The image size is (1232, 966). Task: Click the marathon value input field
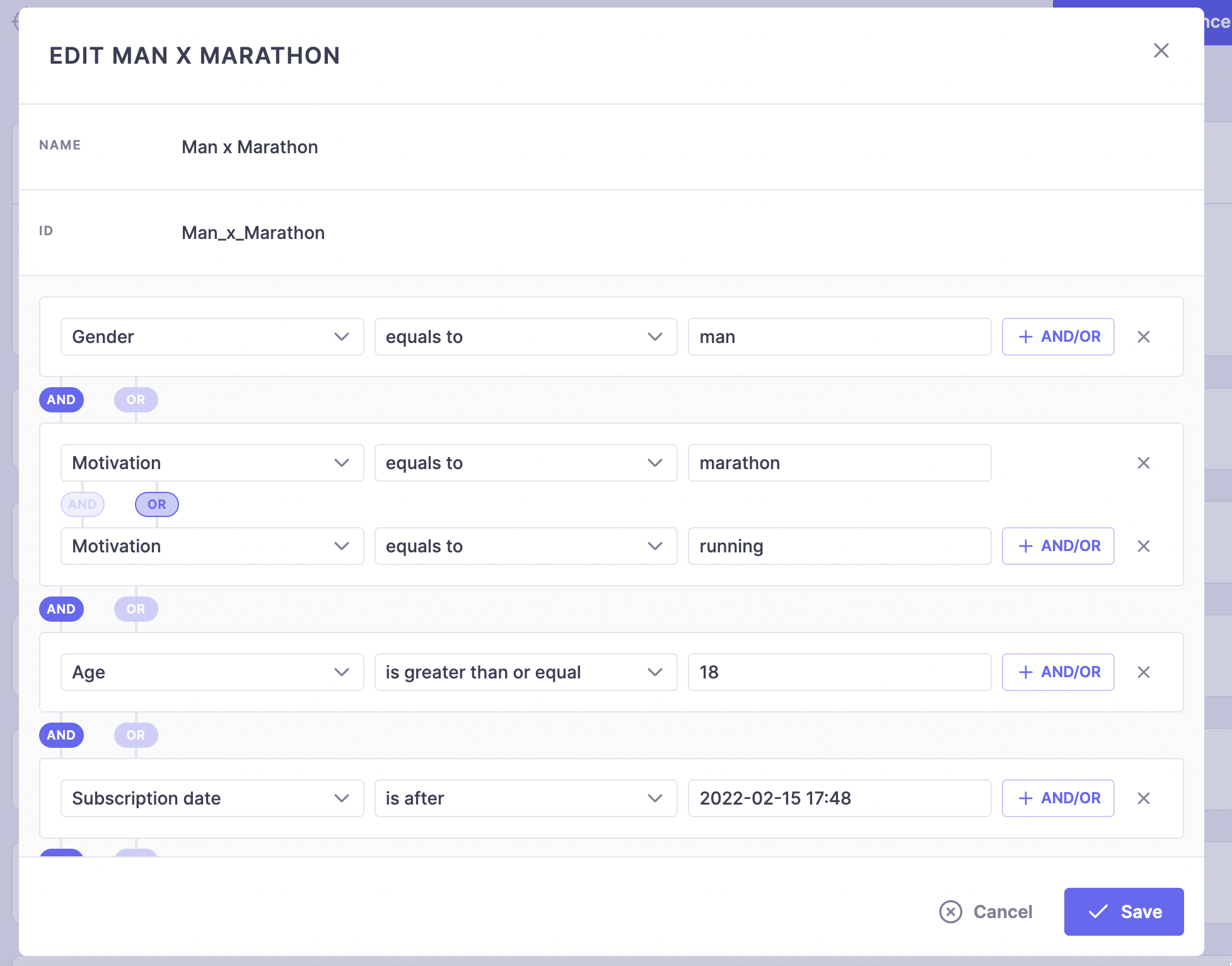839,463
